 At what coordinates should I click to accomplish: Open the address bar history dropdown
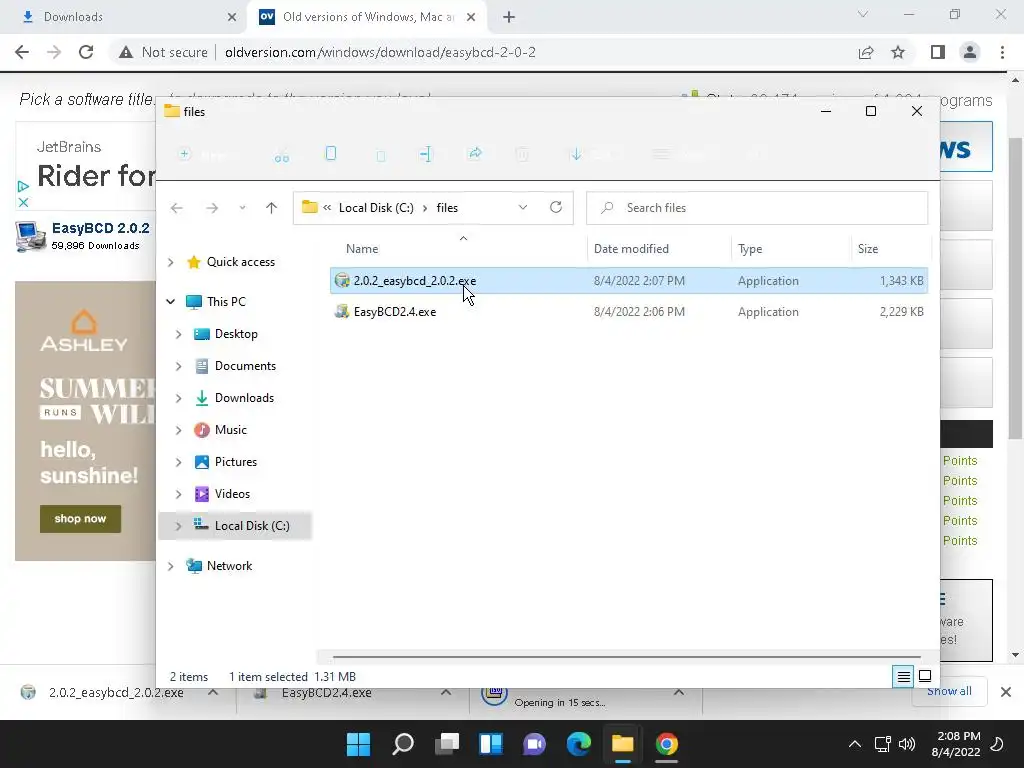523,208
